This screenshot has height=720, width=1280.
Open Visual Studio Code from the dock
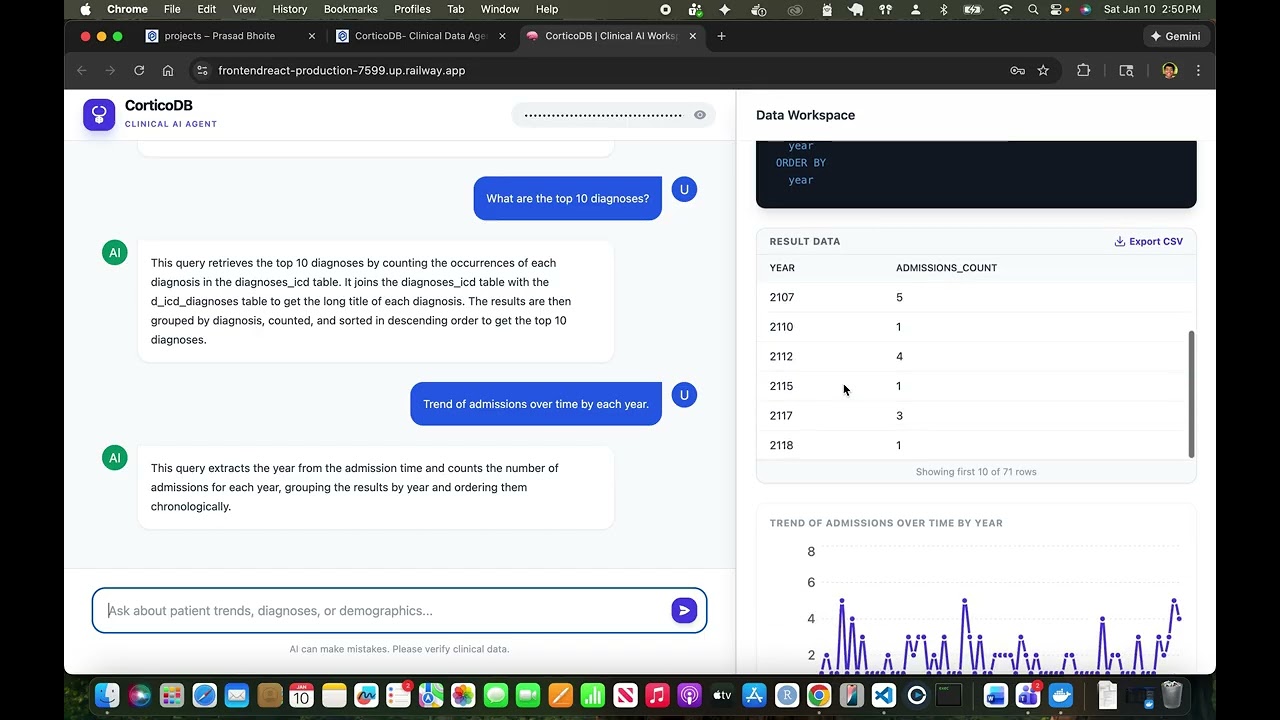(x=884, y=695)
